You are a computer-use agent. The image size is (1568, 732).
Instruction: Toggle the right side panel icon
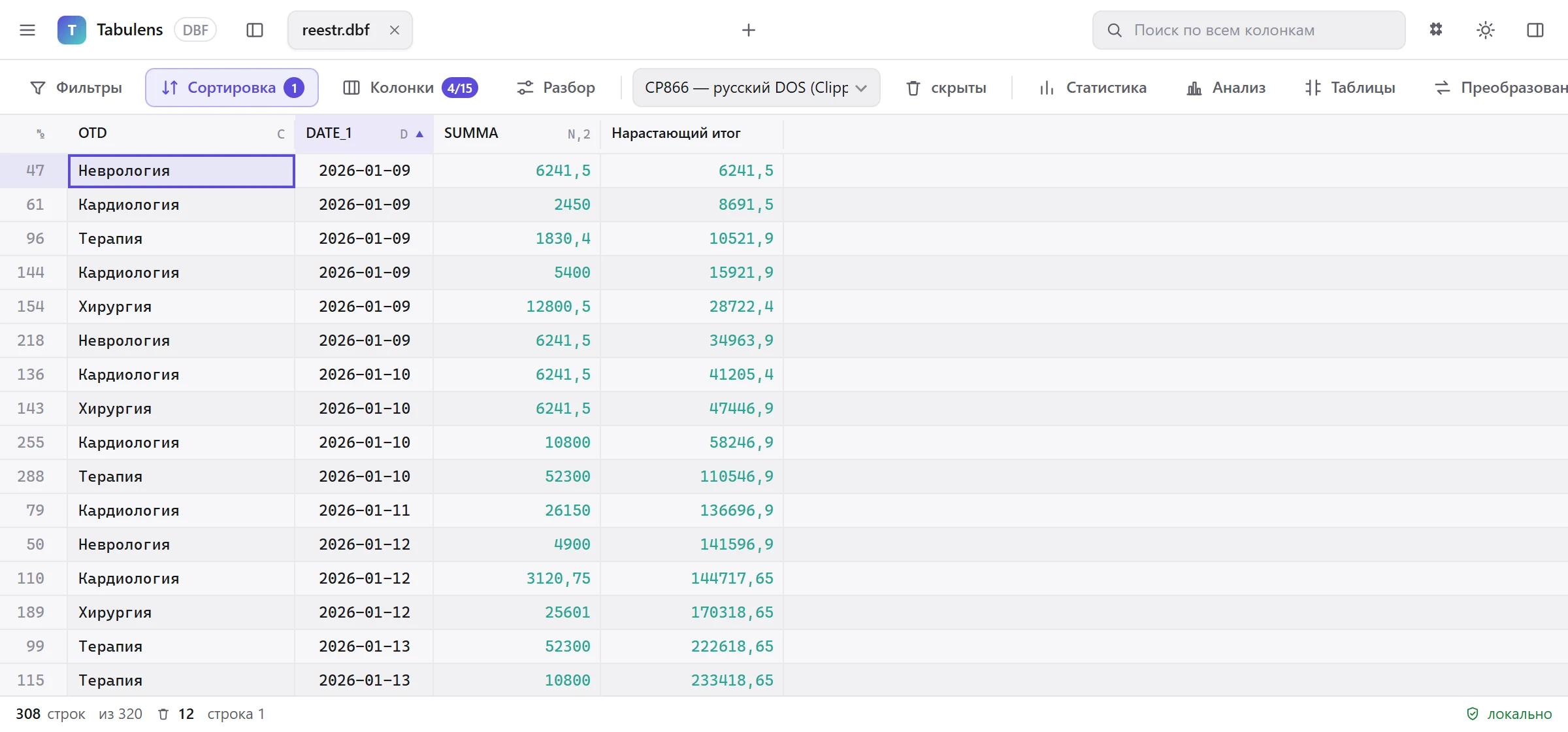point(1535,30)
